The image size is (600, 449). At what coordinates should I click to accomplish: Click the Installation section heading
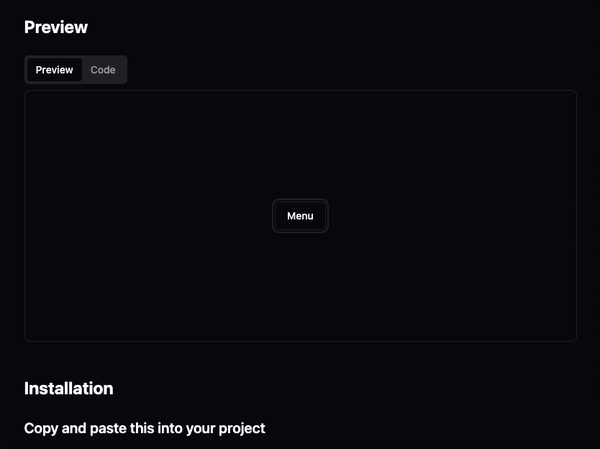[x=68, y=389]
